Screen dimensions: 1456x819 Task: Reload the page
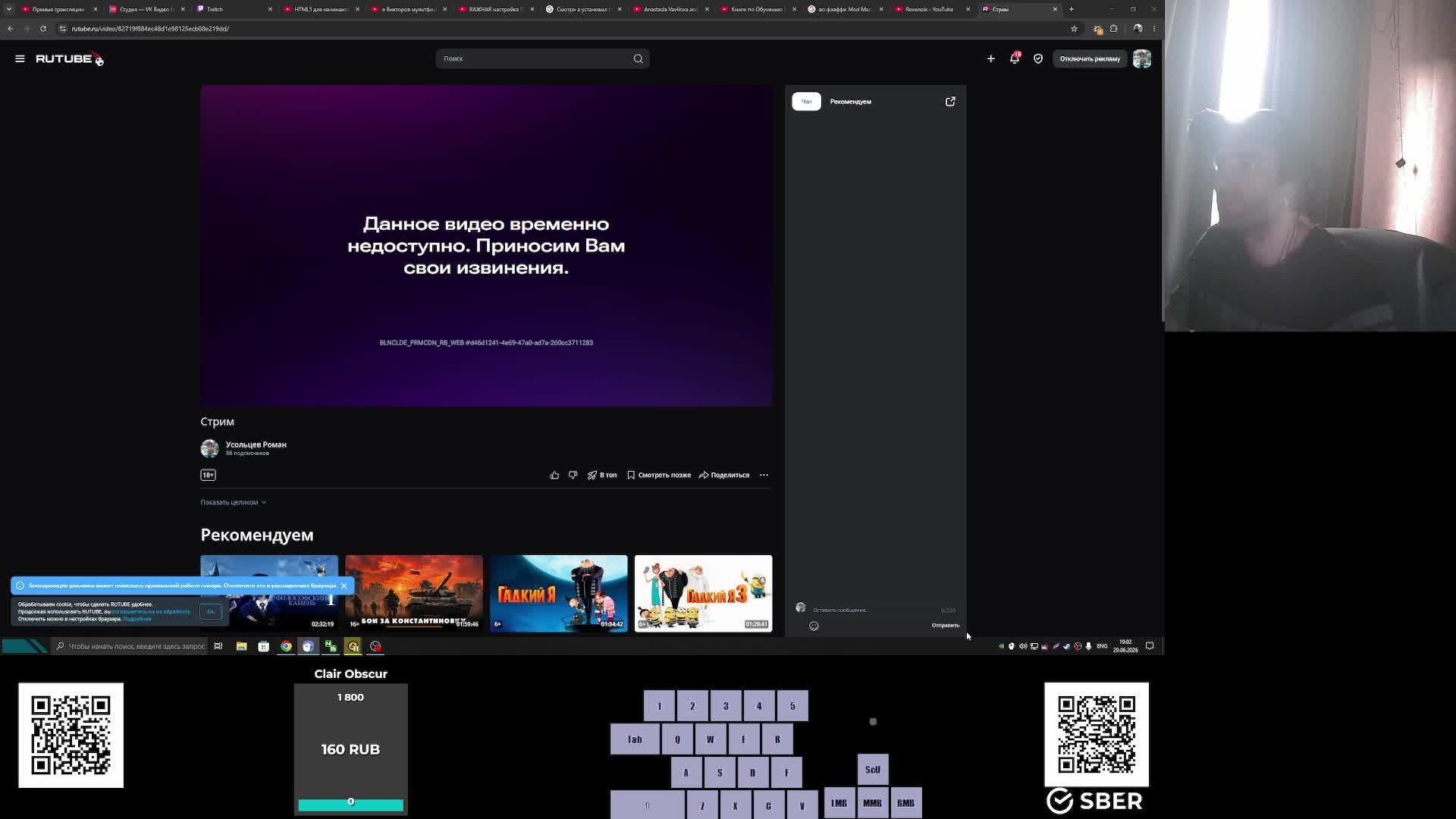(x=43, y=29)
